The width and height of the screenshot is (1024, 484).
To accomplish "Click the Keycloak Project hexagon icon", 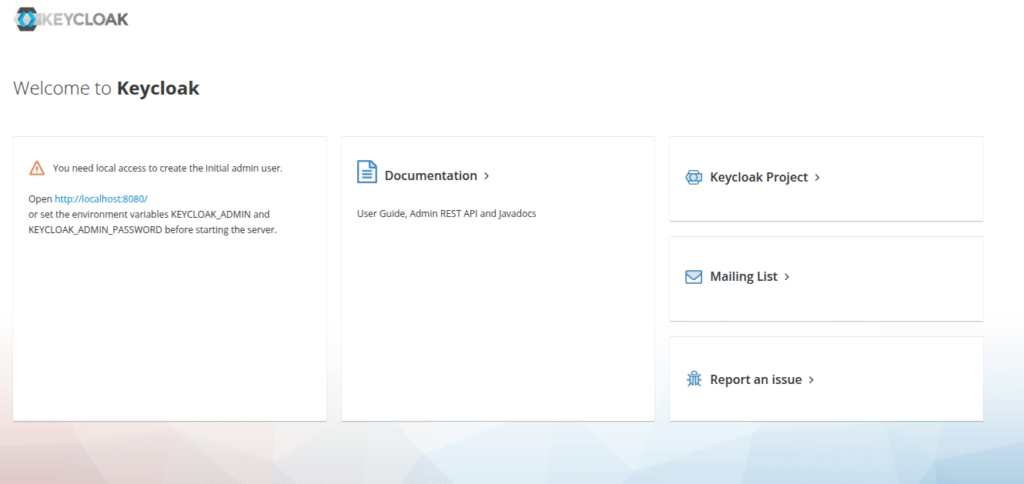I will (x=694, y=178).
